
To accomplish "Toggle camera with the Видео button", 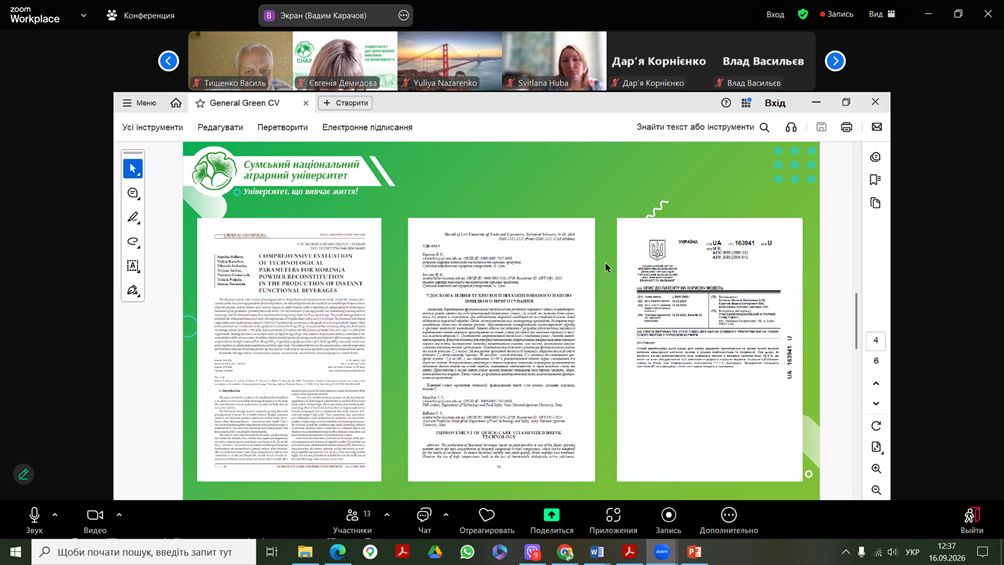I will (x=95, y=520).
